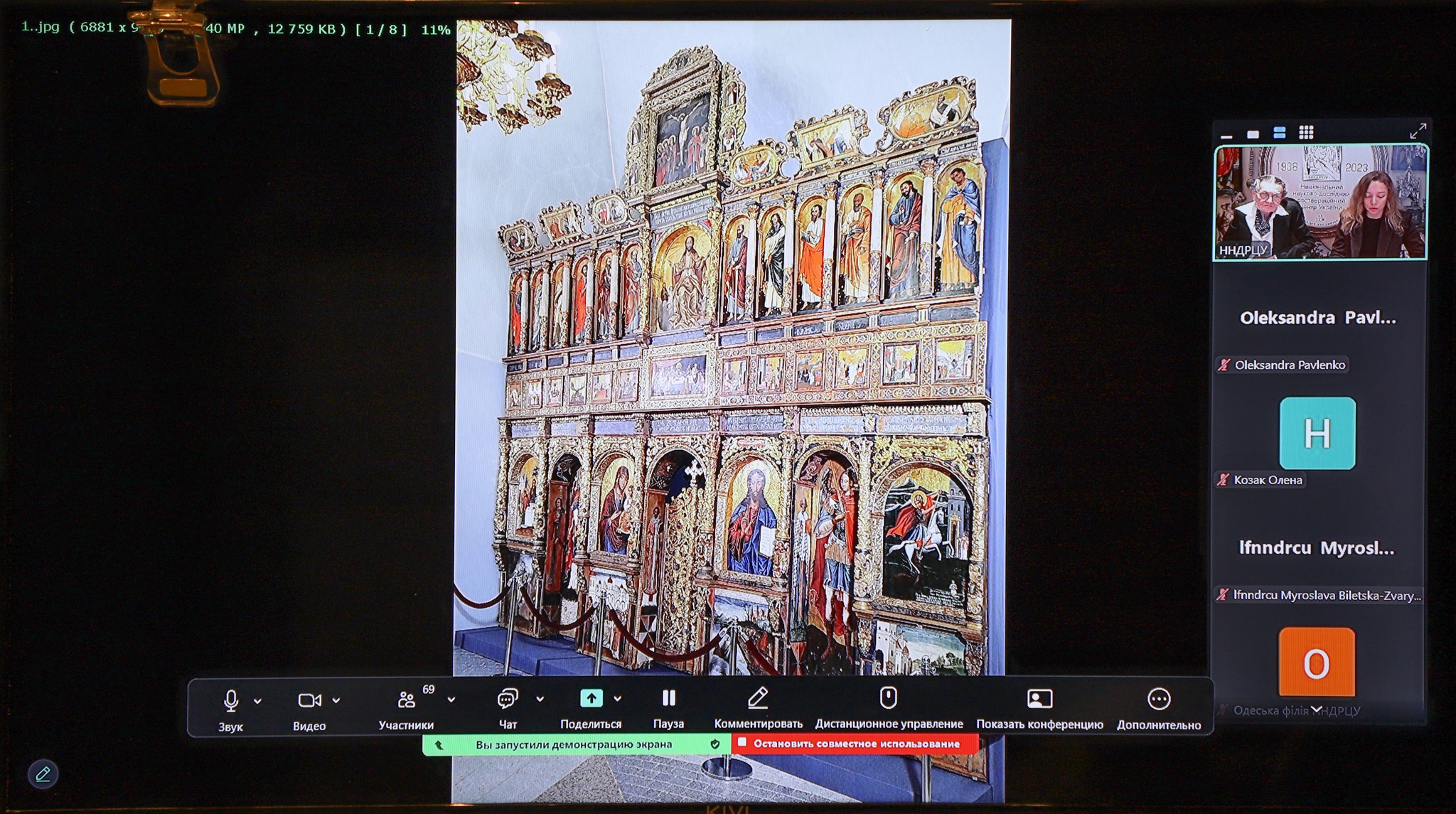
Task: Click the arrow icon at left of green share bar
Action: pyautogui.click(x=439, y=745)
